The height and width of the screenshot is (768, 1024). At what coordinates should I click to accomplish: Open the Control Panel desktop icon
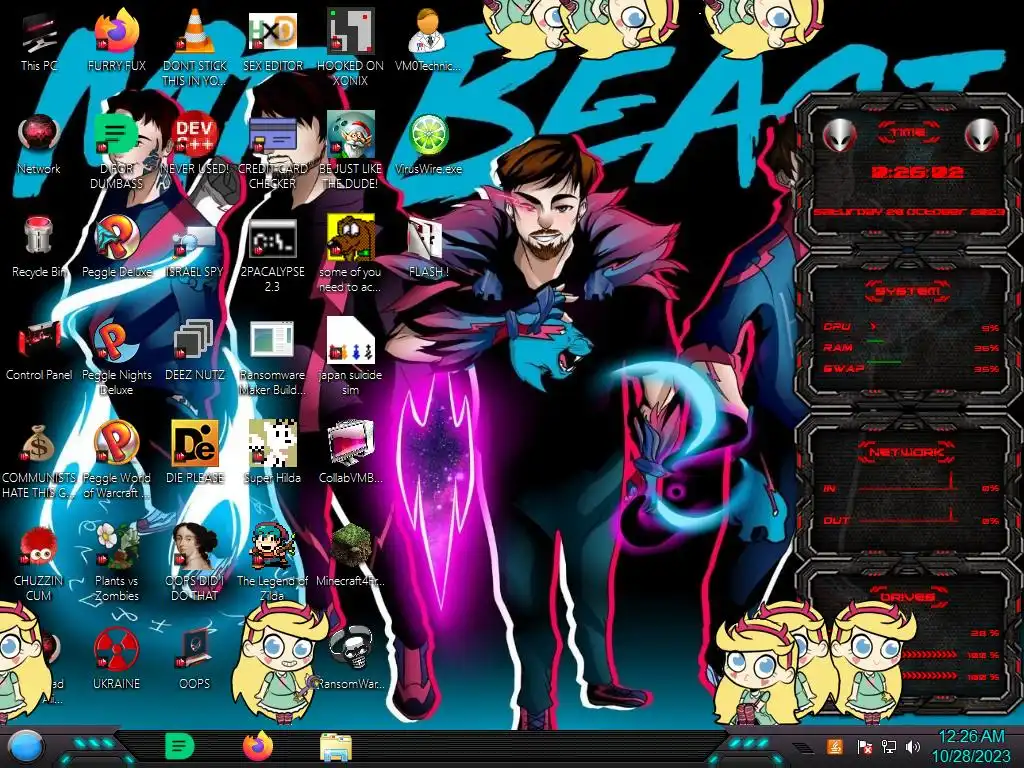pyautogui.click(x=39, y=350)
